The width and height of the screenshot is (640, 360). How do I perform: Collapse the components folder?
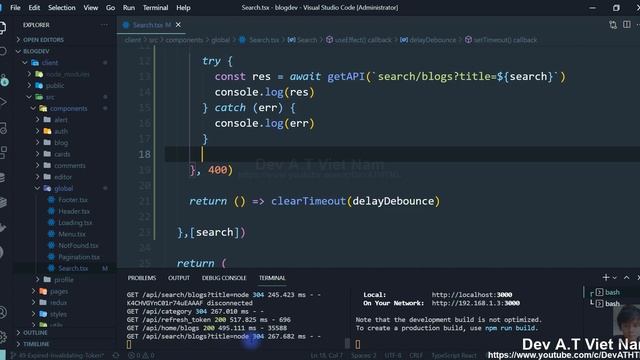[69, 108]
